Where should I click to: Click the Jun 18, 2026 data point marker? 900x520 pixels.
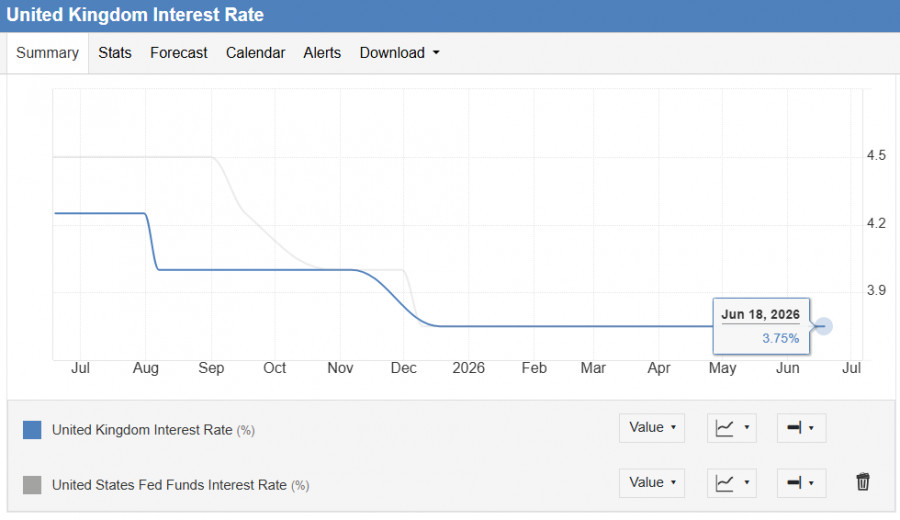click(824, 326)
